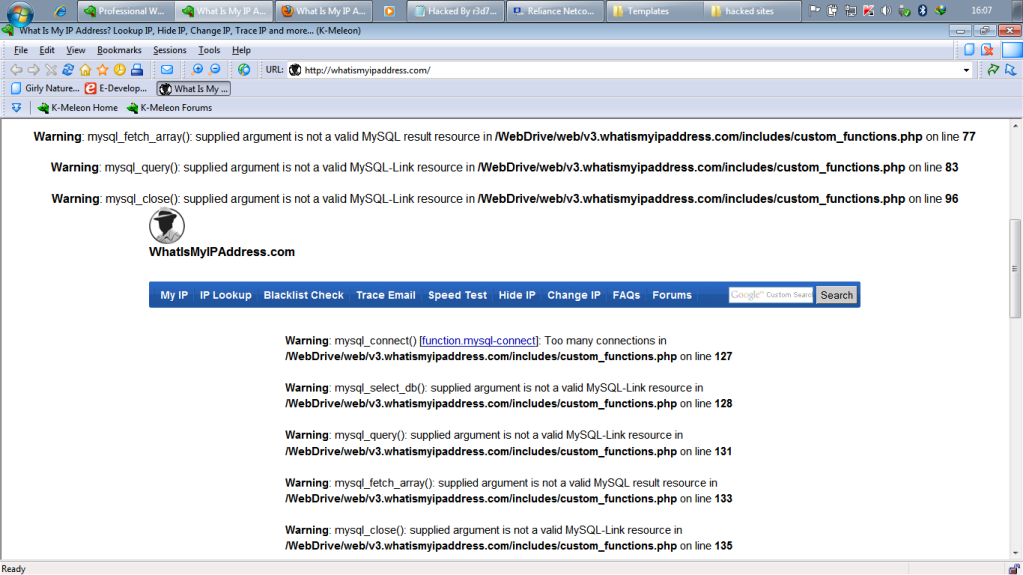Open Mail envelope icon
This screenshot has width=1023, height=575.
167,70
